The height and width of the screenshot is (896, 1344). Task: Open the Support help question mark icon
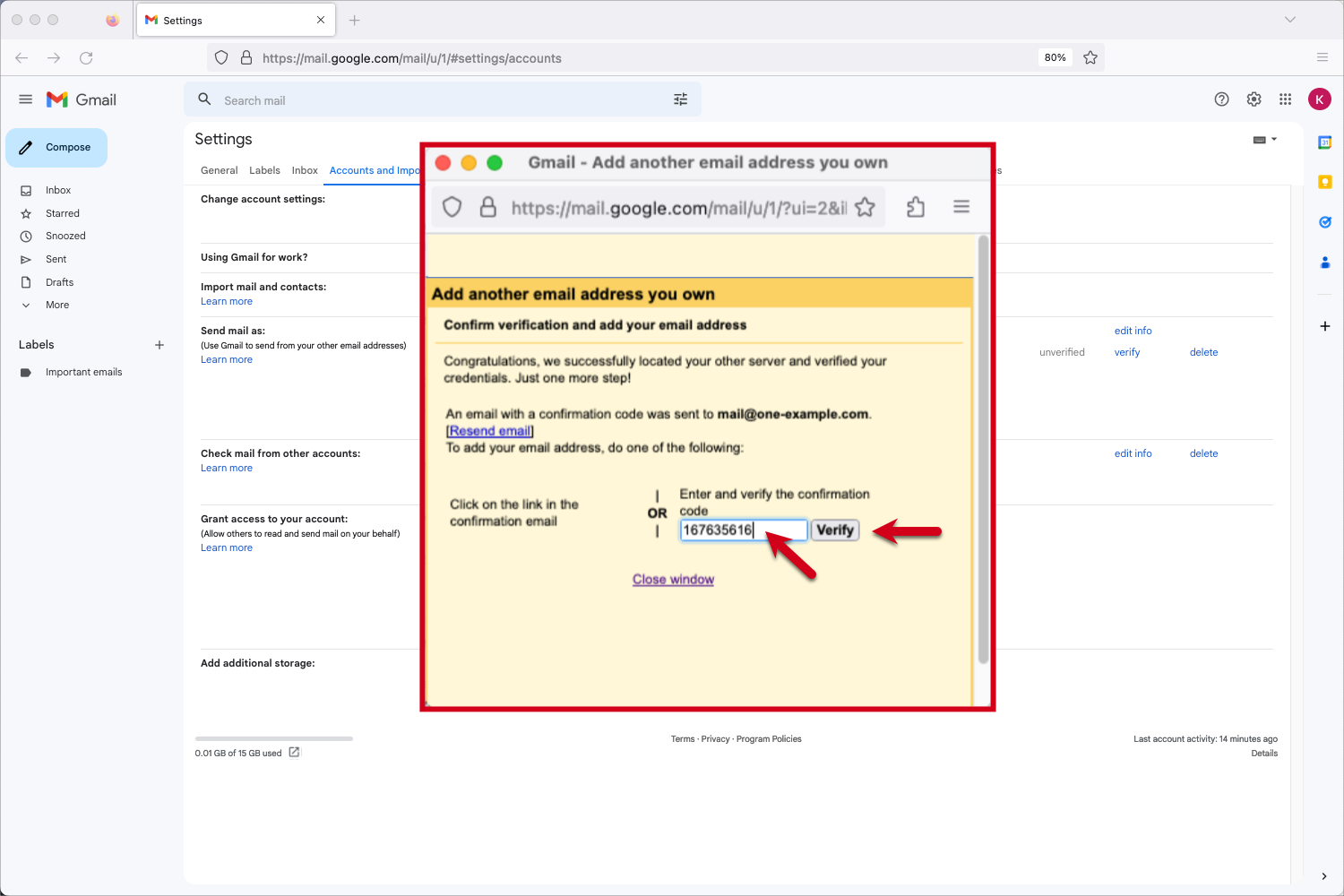click(x=1221, y=99)
